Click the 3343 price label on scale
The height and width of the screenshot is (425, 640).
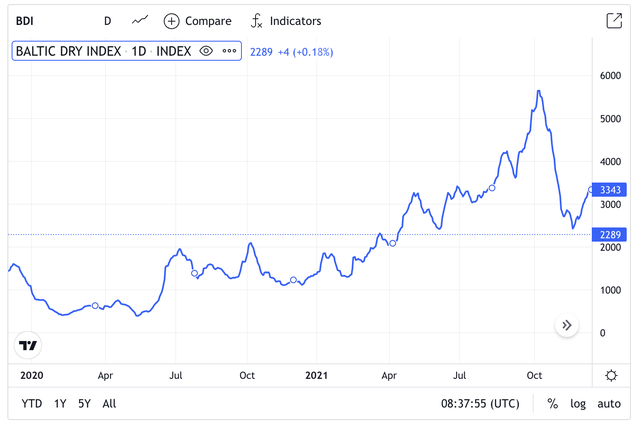pos(609,190)
